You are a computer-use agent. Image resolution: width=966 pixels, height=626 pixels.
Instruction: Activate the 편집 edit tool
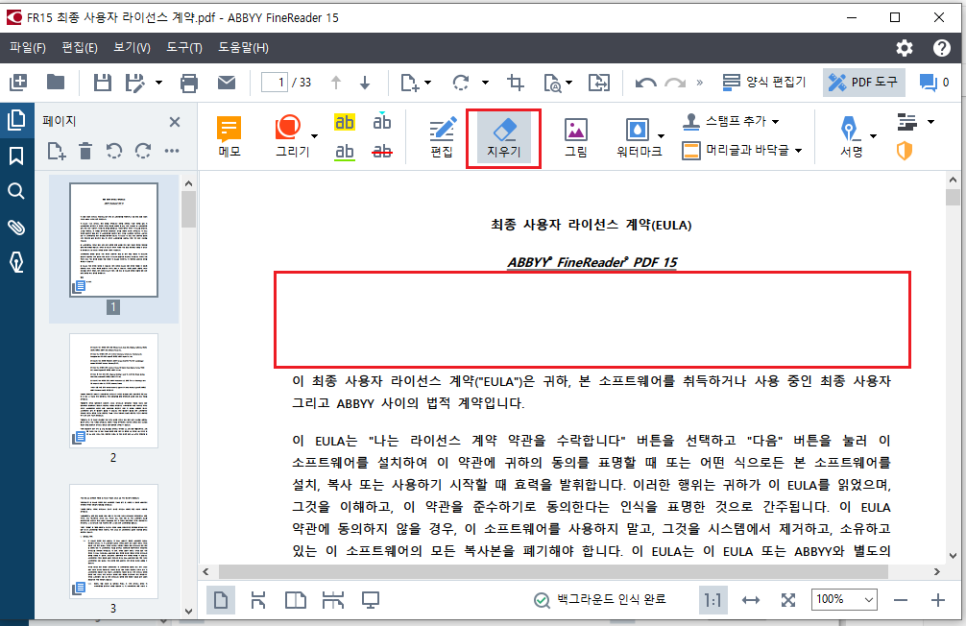click(442, 137)
